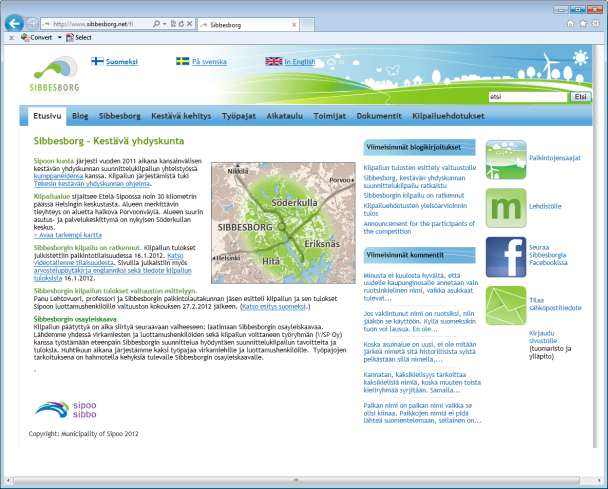608x489 pixels.
Task: Select the Etusivu navigation tab
Action: click(47, 116)
